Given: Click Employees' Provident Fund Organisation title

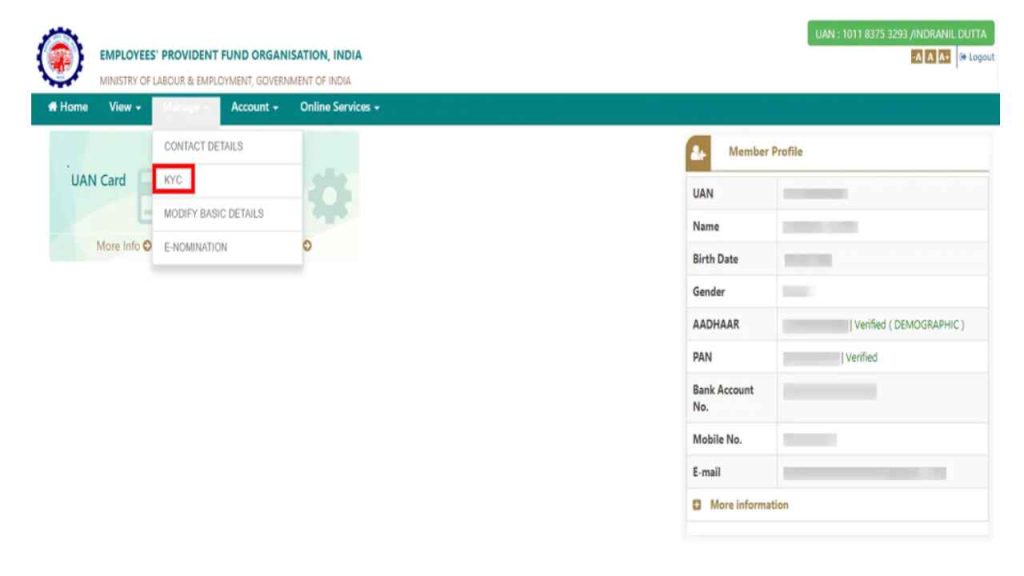Looking at the screenshot, I should coord(231,55).
